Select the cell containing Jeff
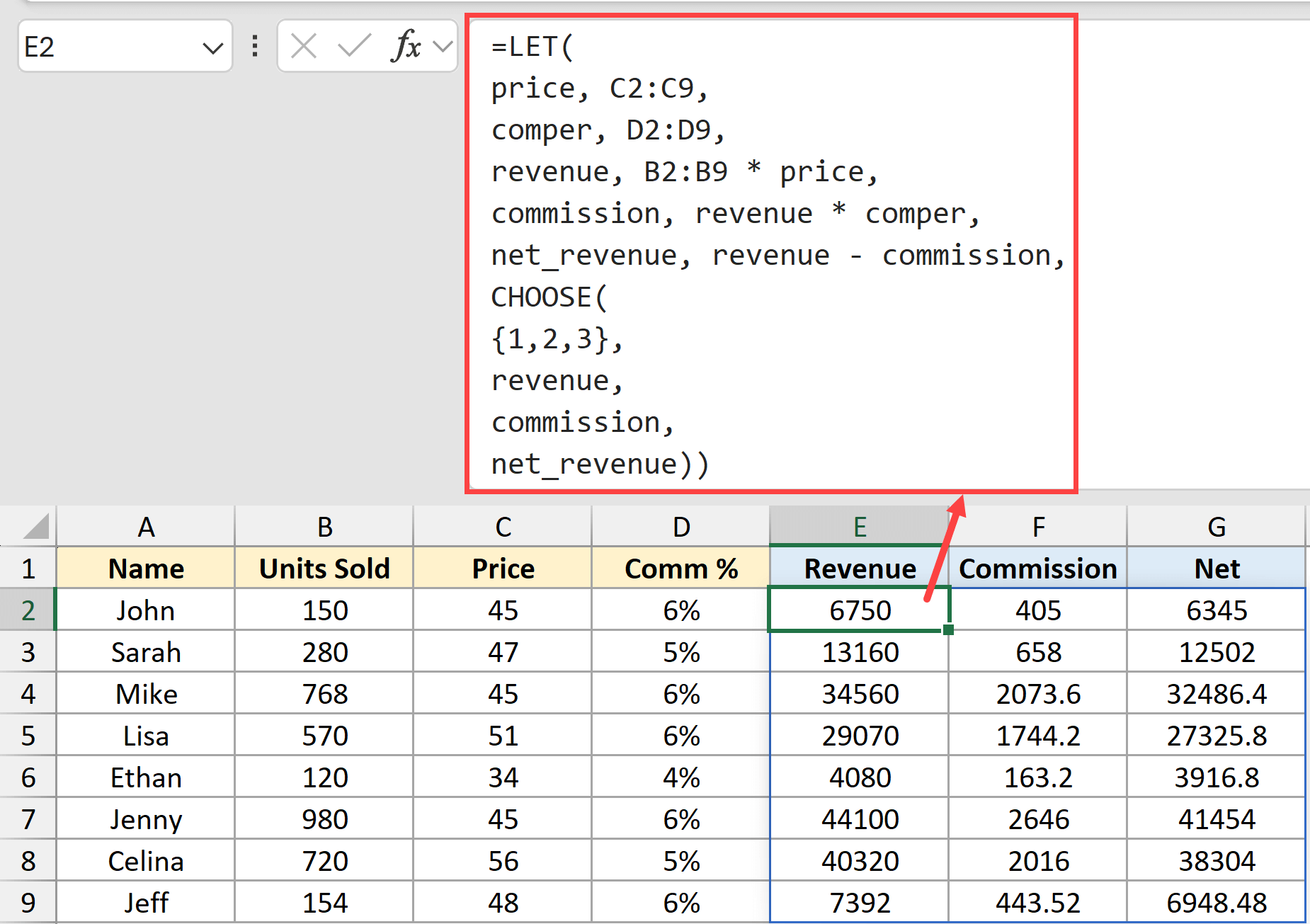Screen dimensions: 1310x924 tap(146, 902)
